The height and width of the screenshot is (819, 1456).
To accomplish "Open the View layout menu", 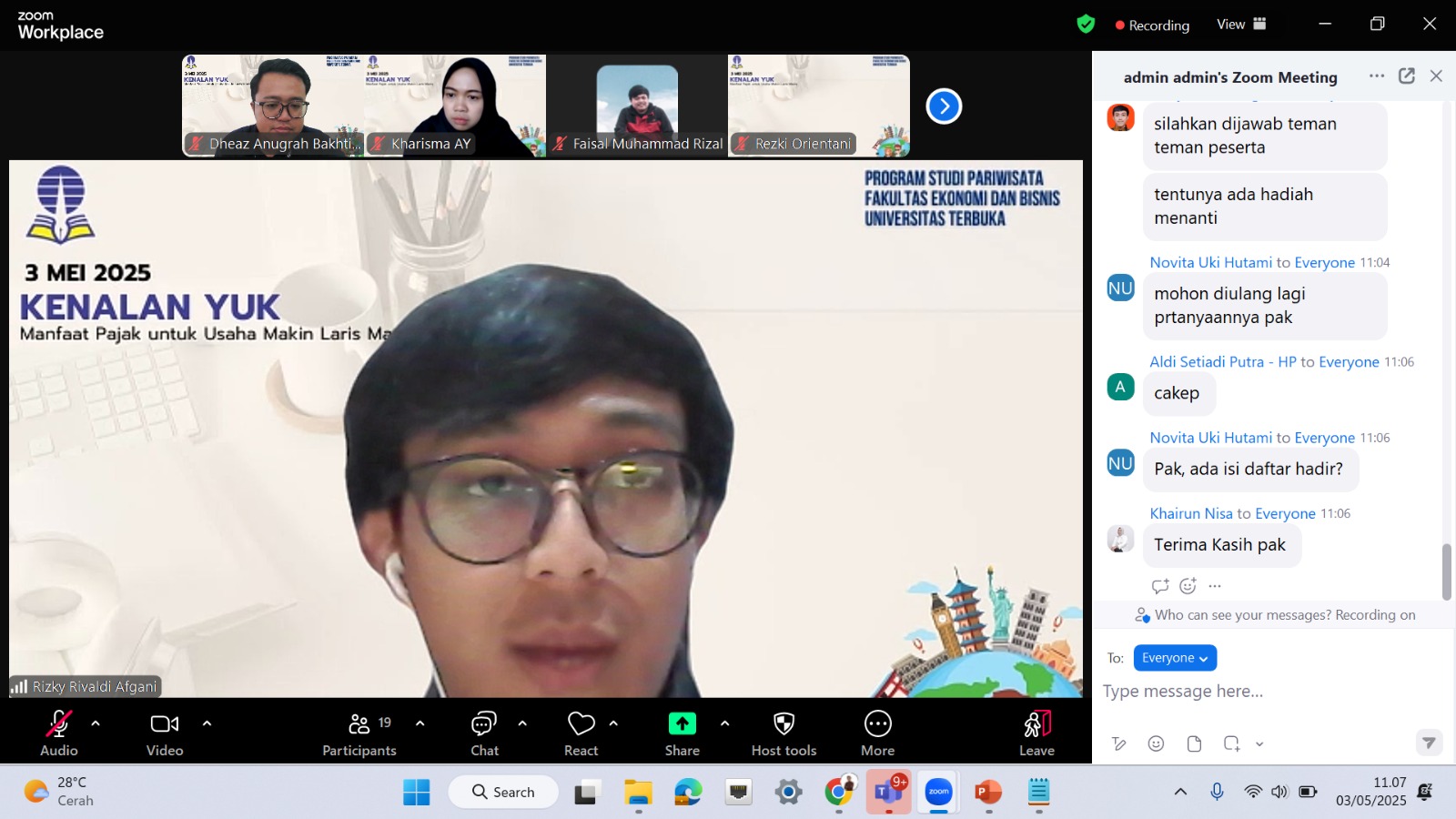I will click(x=1241, y=25).
